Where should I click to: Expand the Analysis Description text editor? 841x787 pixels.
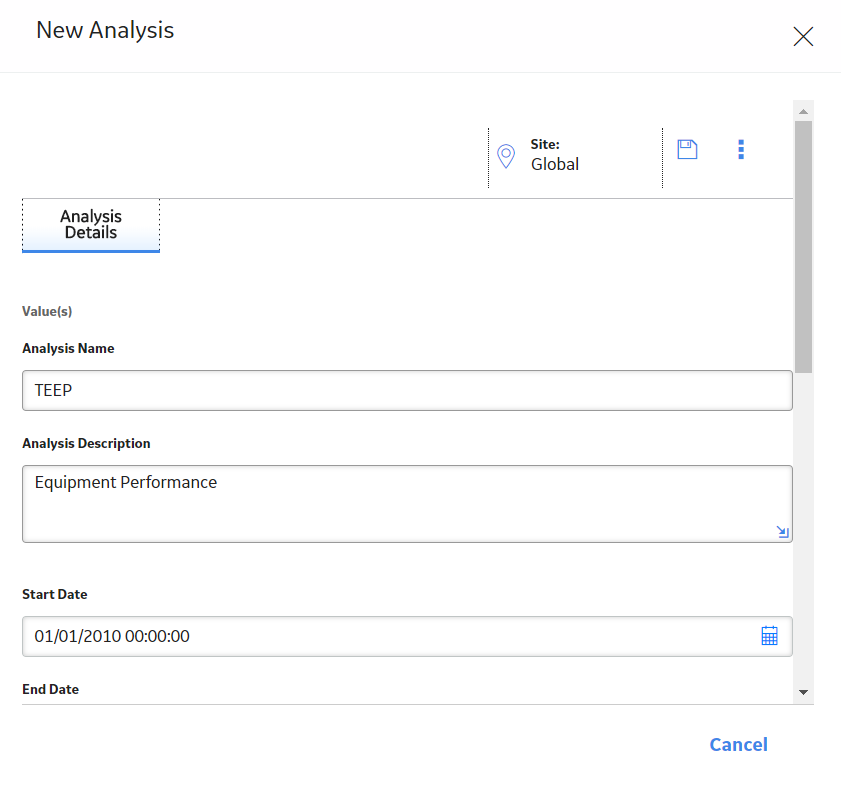pyautogui.click(x=783, y=532)
